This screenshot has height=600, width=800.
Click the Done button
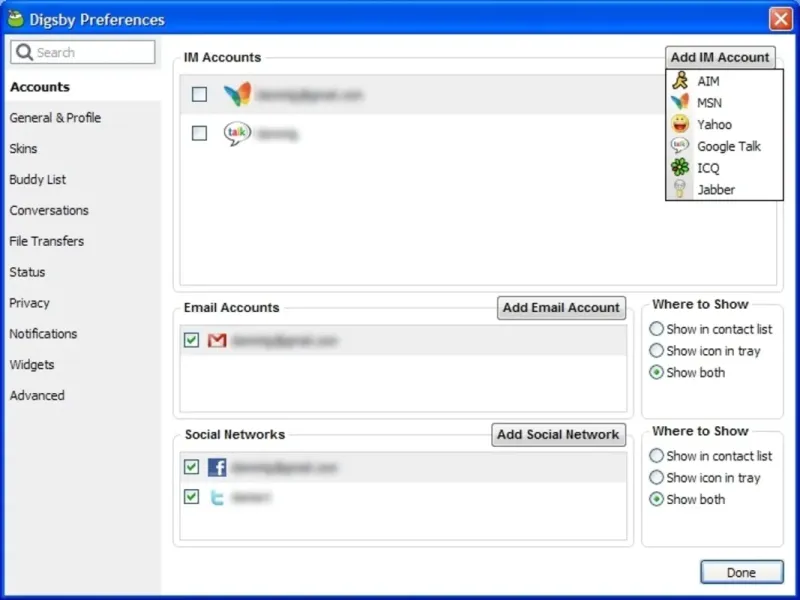pos(741,572)
